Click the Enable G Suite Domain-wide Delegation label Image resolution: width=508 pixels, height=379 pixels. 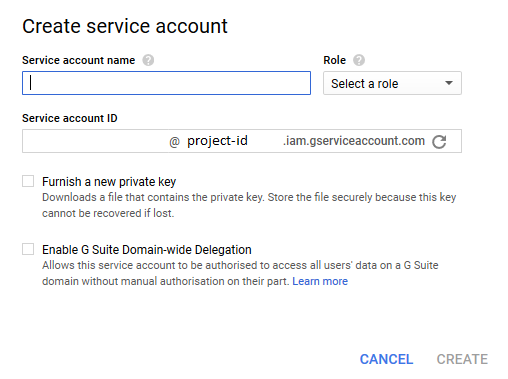(147, 250)
